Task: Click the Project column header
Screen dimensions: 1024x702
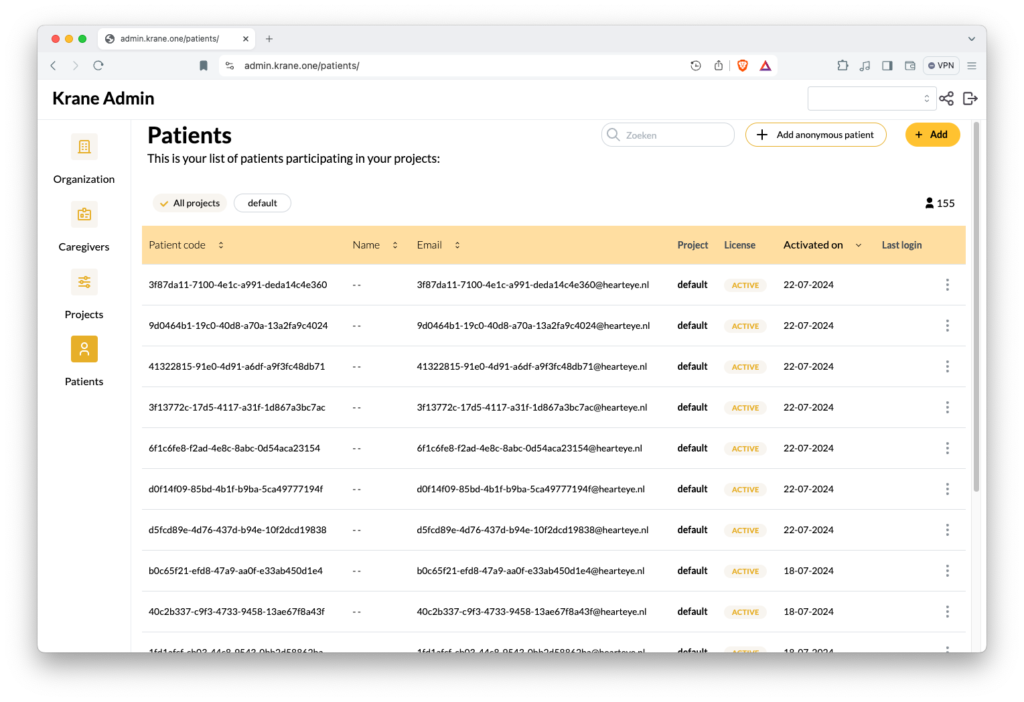Action: click(x=692, y=245)
